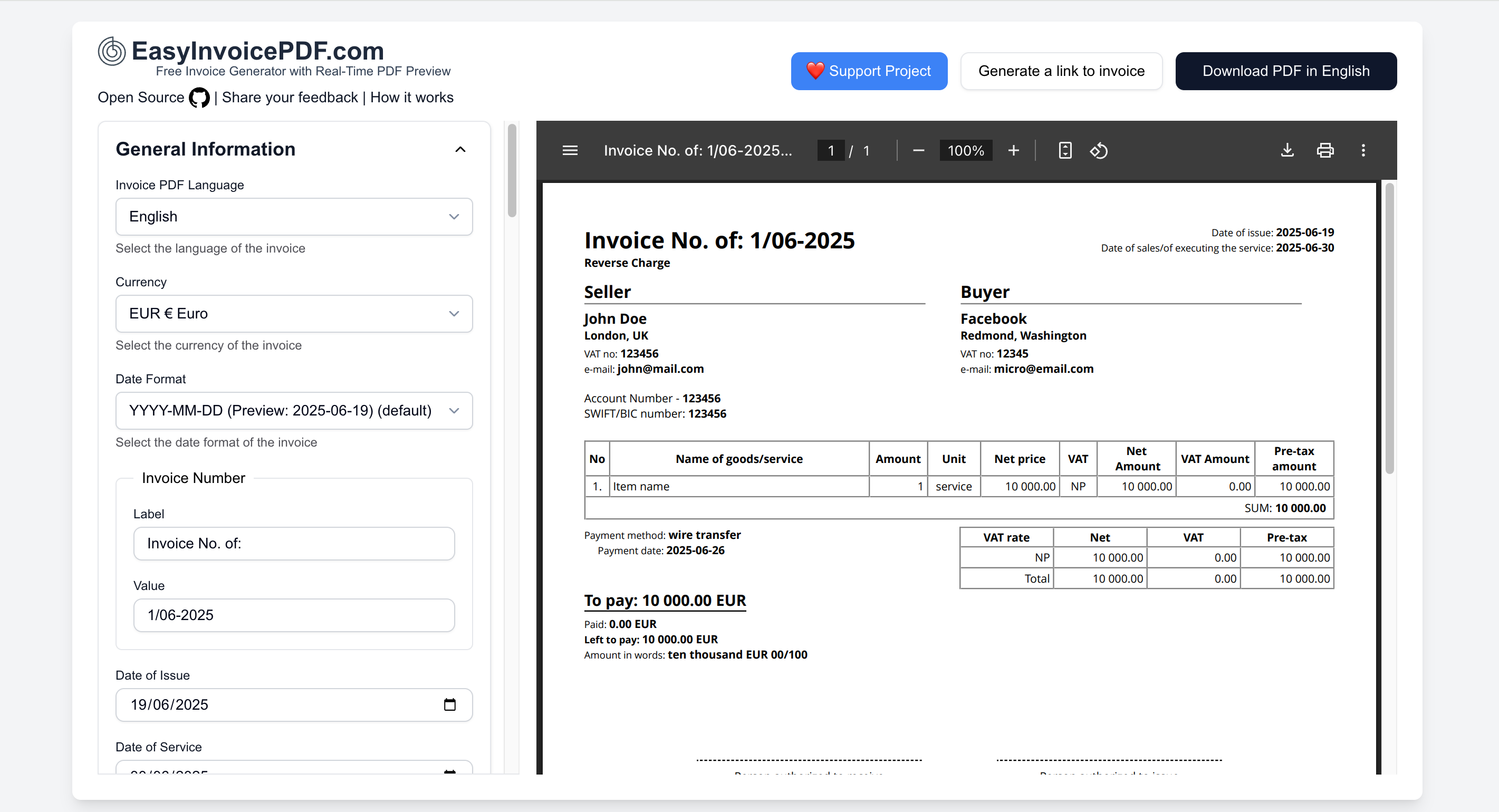
Task: Click the service unit cell
Action: click(953, 486)
